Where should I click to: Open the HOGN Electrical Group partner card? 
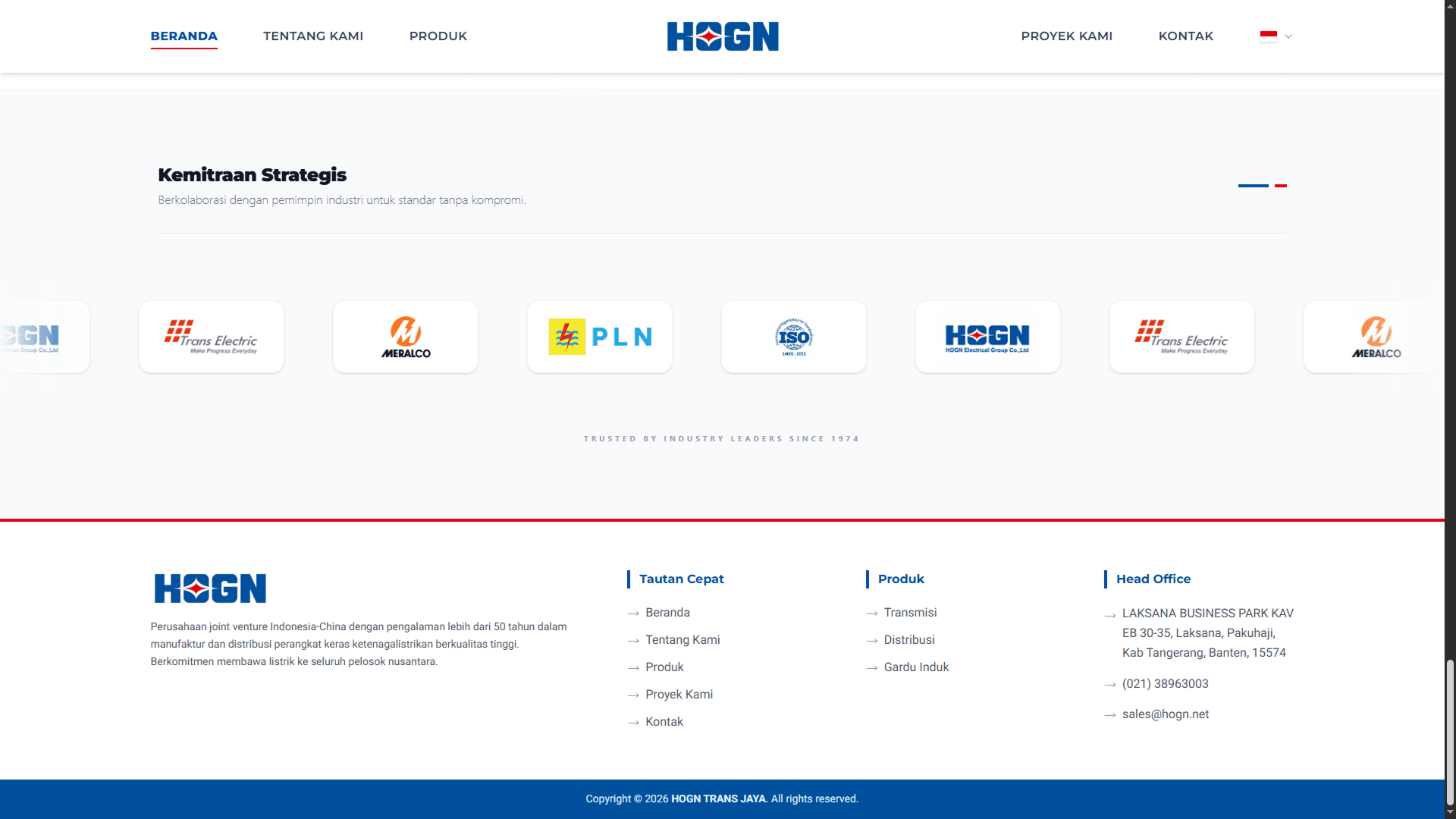coord(988,337)
